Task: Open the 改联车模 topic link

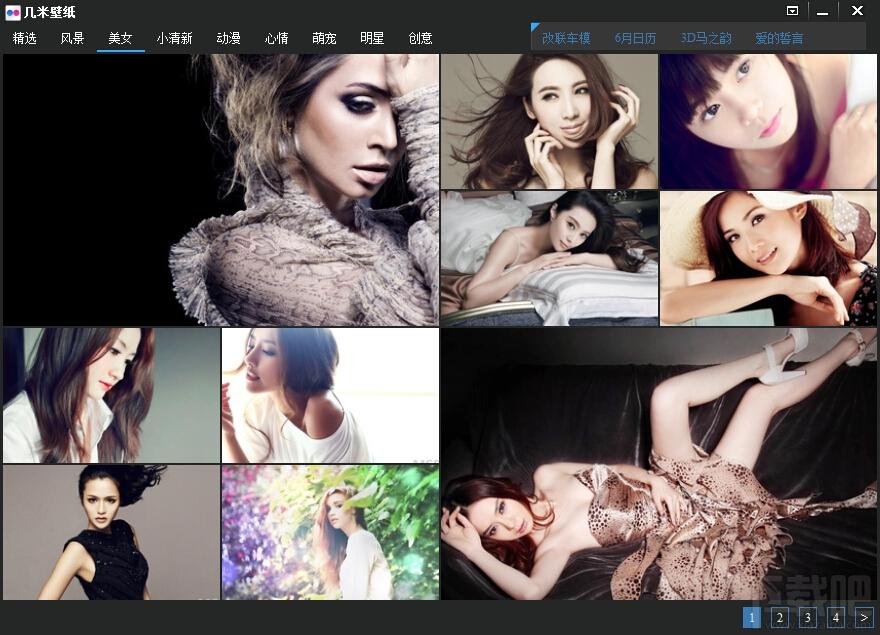Action: click(x=566, y=38)
